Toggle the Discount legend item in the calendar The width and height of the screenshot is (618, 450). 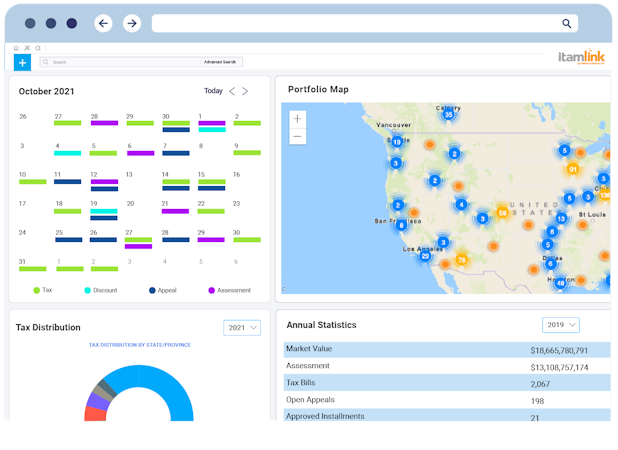[x=101, y=290]
